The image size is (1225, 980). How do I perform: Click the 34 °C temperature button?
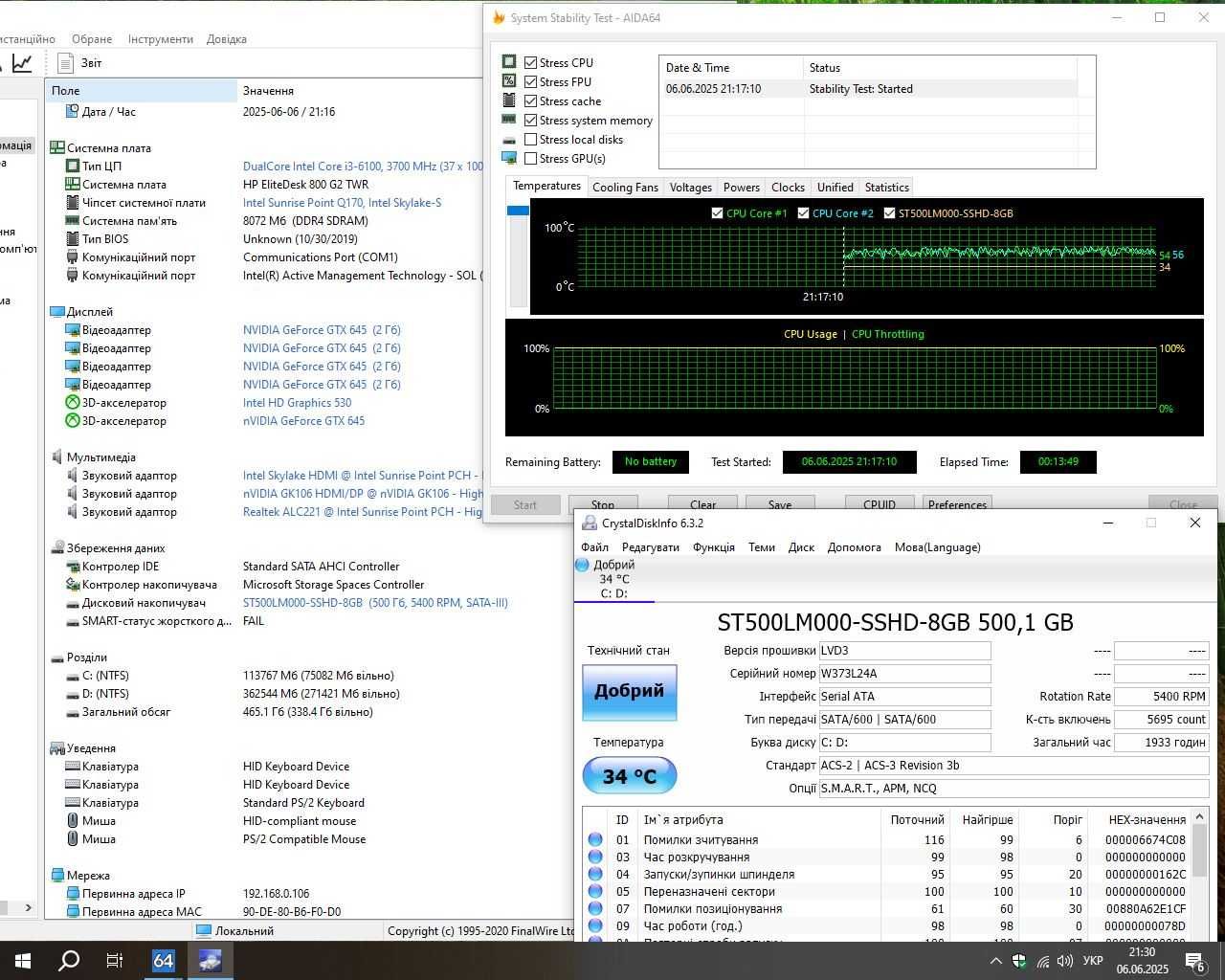(x=630, y=776)
